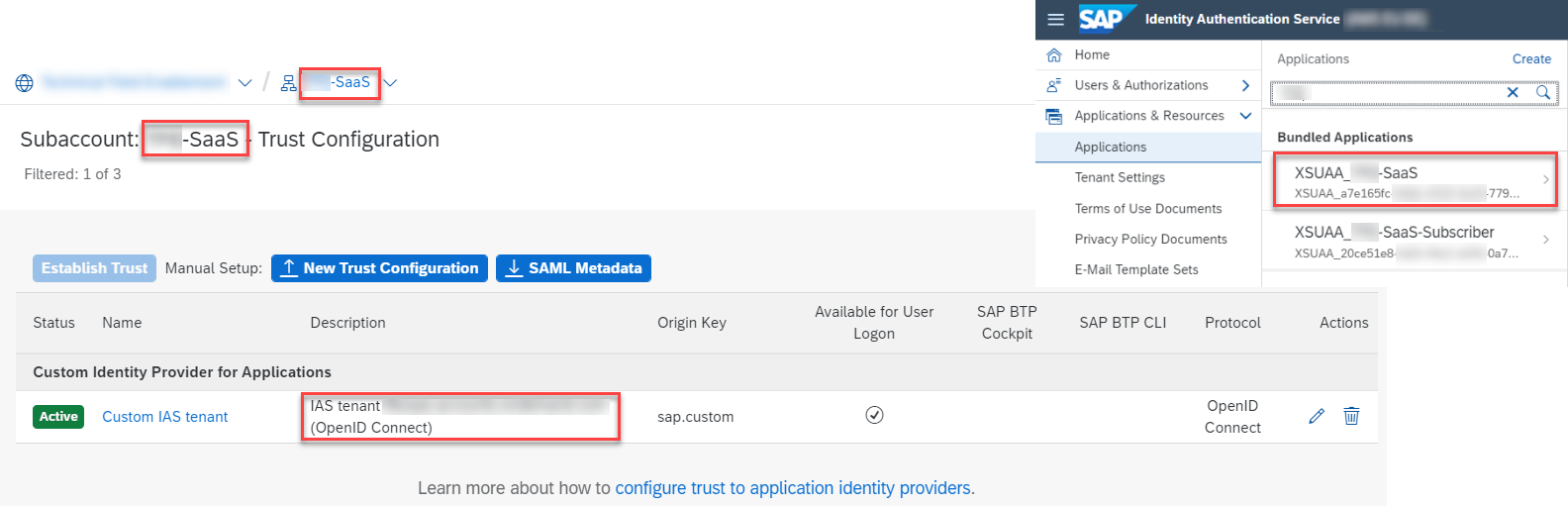This screenshot has height=506, width=1568.
Task: Clear the applications search field with X
Action: coord(1513,92)
